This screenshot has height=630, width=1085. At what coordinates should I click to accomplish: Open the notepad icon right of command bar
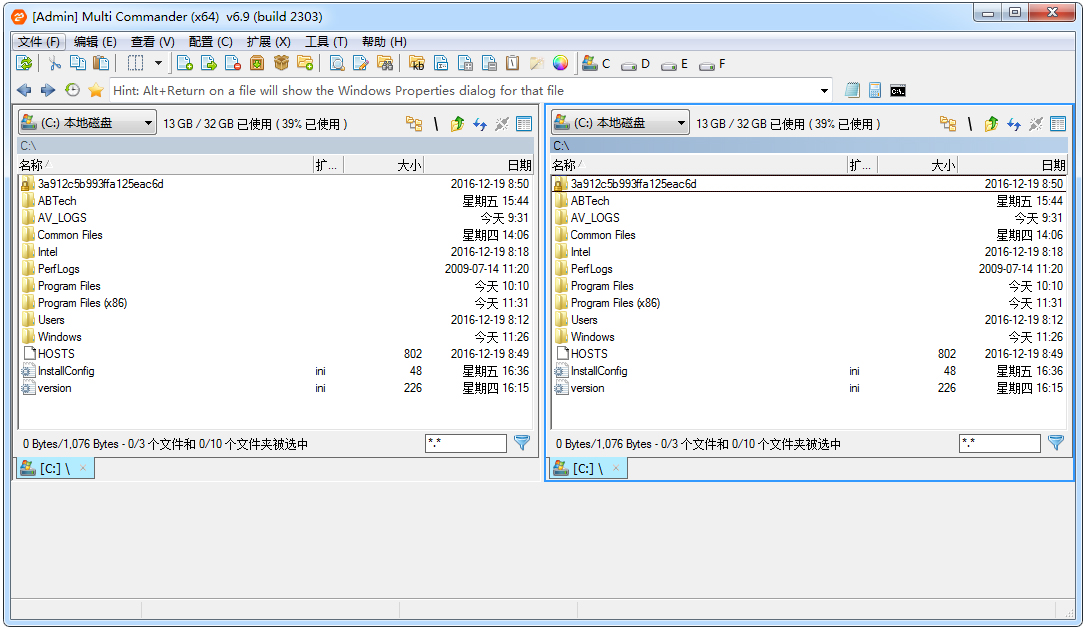(x=852, y=90)
